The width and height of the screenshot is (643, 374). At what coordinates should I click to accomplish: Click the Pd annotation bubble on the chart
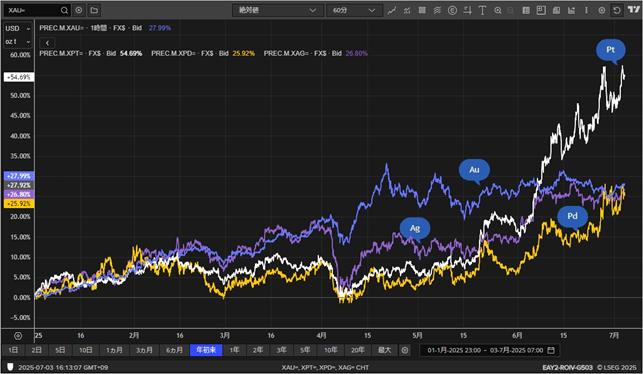[x=572, y=216]
